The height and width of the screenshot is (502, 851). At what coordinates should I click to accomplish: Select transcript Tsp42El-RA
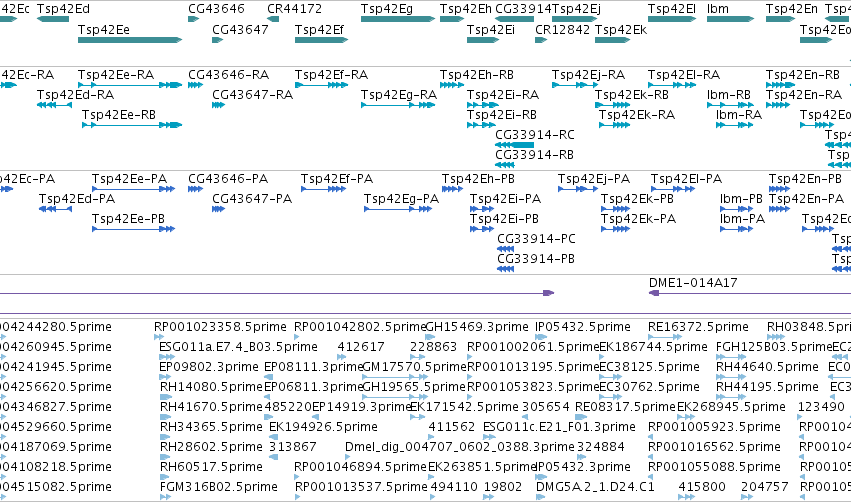(x=684, y=75)
